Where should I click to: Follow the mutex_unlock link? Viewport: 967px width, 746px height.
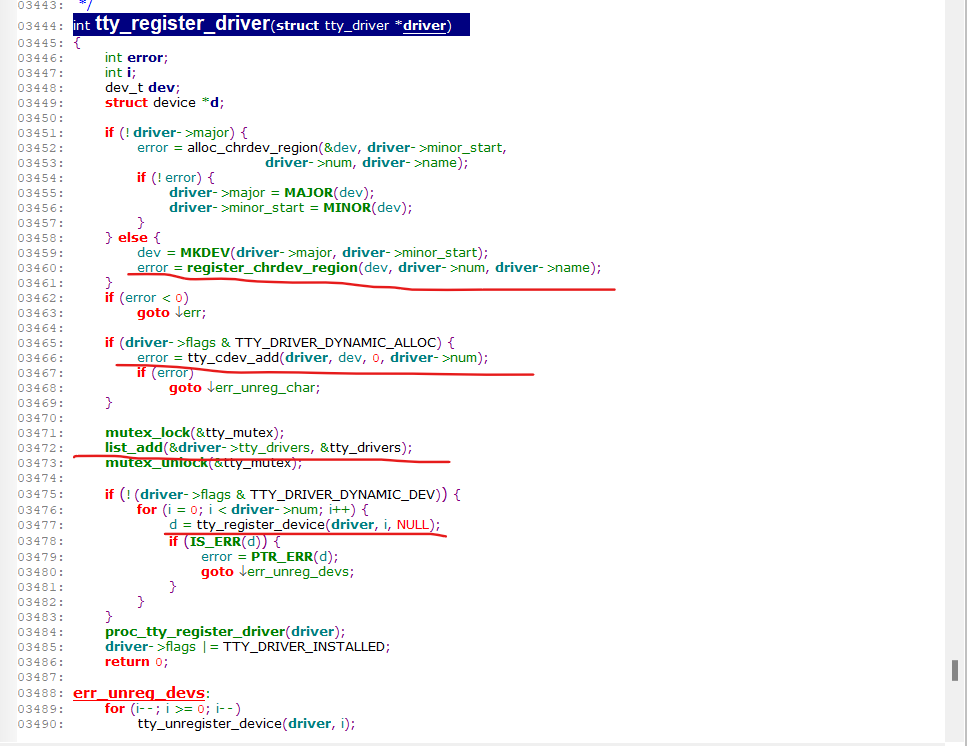[153, 462]
